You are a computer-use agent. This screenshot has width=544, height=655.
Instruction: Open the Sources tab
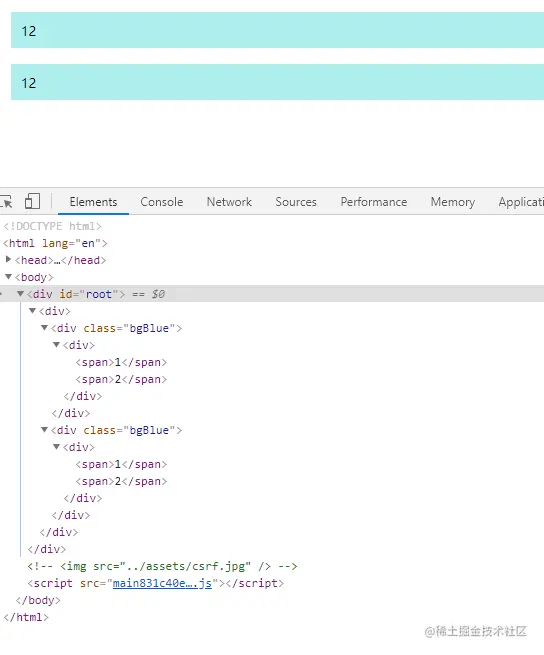[x=296, y=202]
